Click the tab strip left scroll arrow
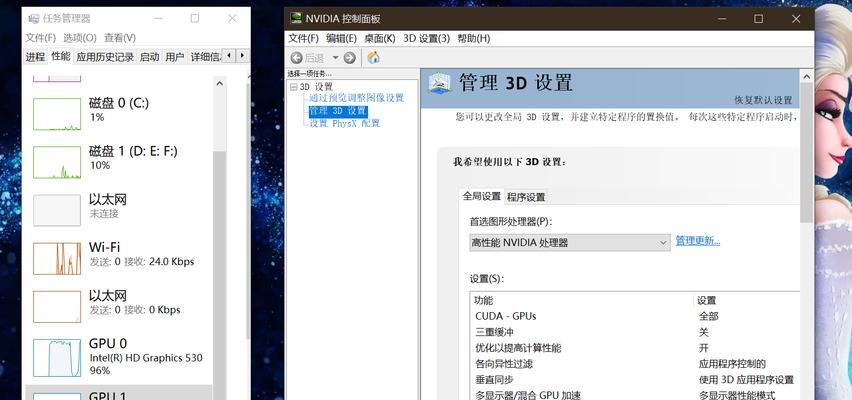The height and width of the screenshot is (400, 852). (229, 55)
